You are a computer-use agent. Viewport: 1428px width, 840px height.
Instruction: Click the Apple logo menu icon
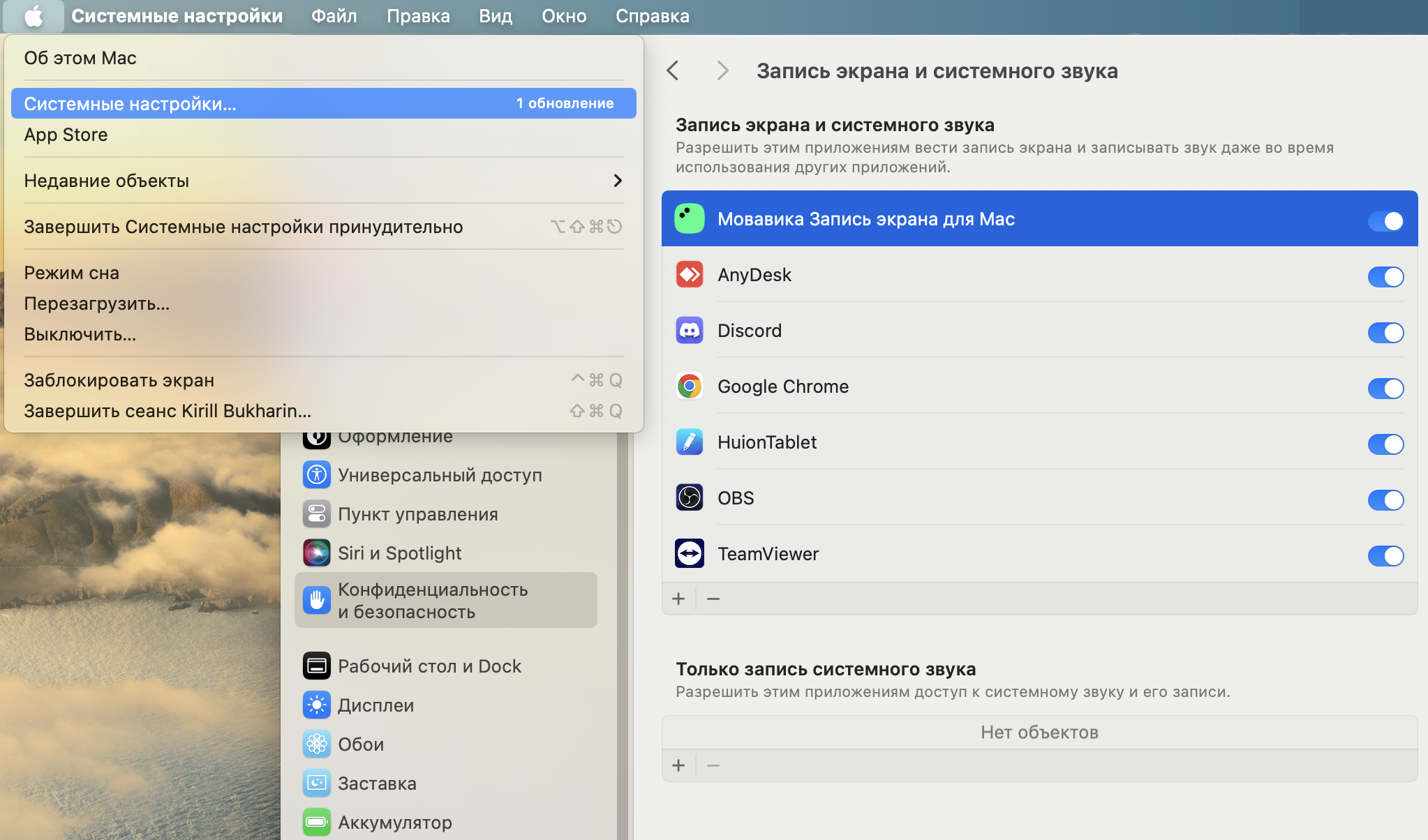click(33, 16)
